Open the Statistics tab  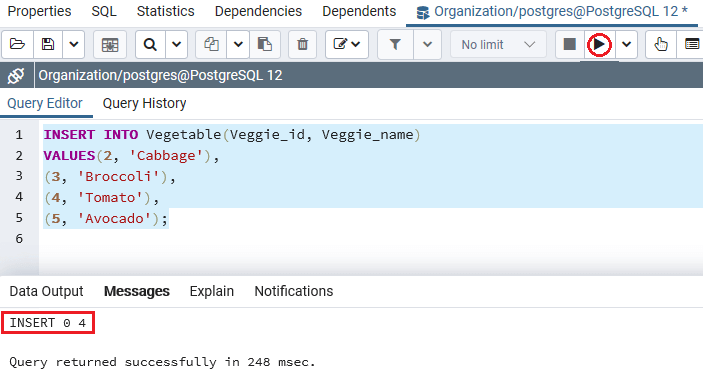(x=165, y=11)
